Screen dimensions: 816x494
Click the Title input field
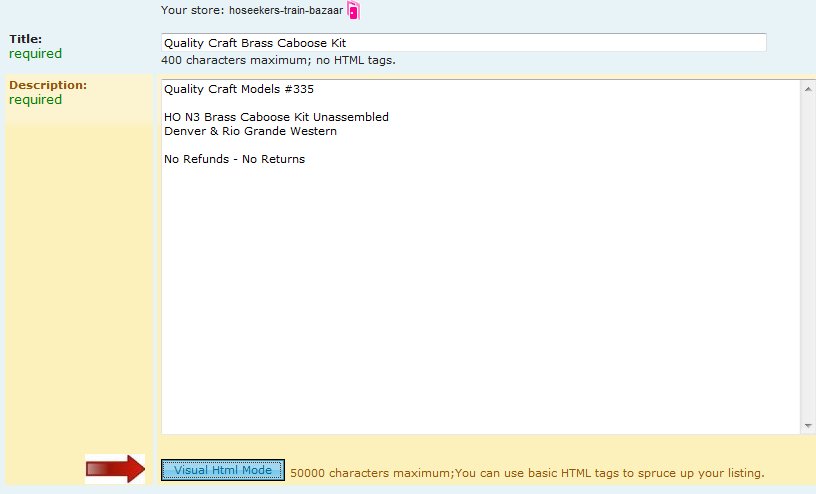coord(463,43)
